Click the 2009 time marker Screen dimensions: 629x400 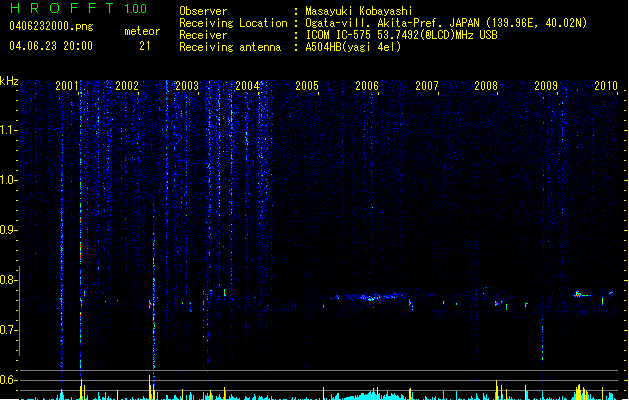(x=546, y=85)
